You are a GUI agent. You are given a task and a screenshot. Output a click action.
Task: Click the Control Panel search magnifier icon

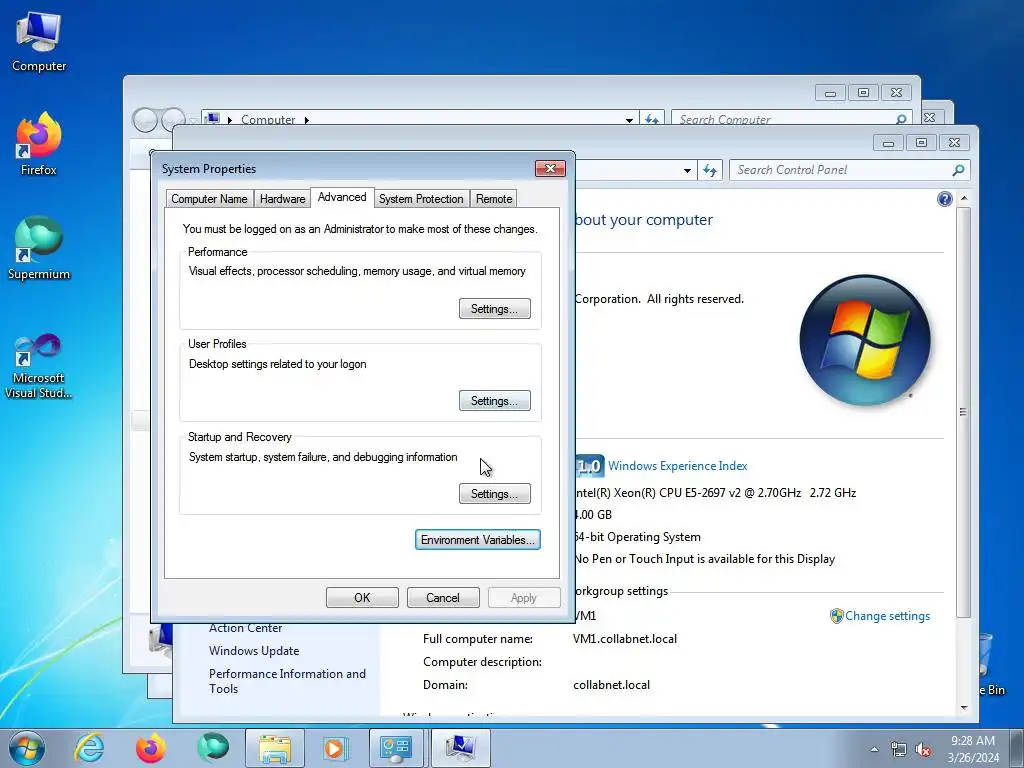[958, 170]
